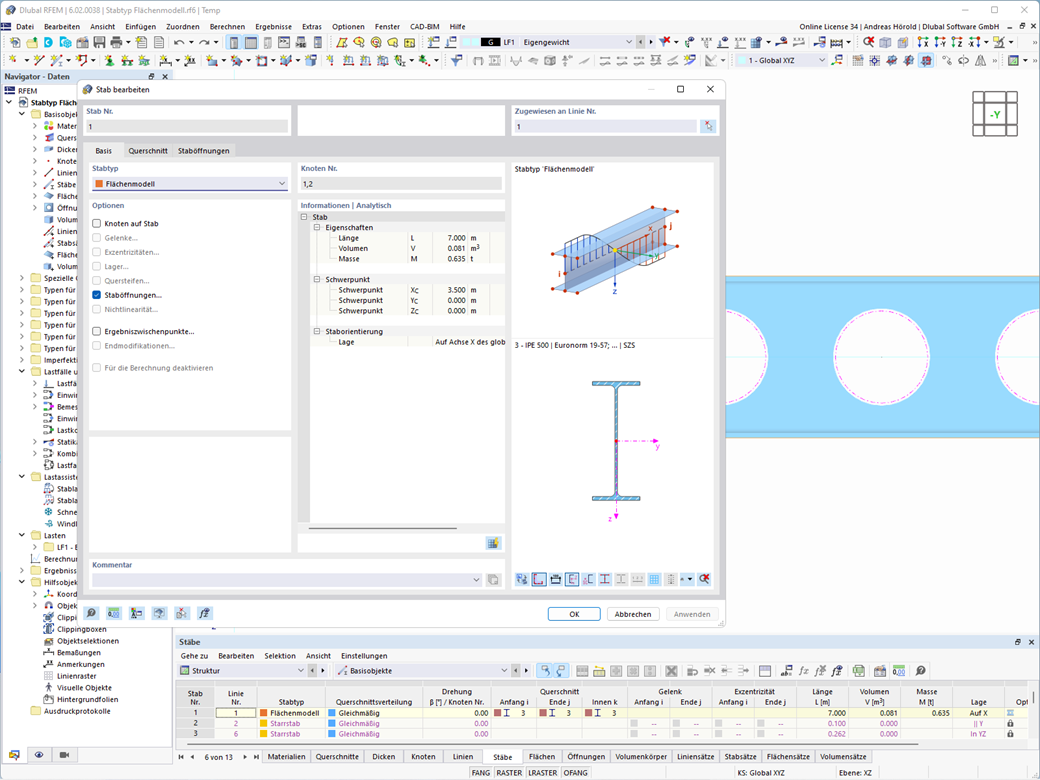Click the Abbrechen button
This screenshot has width=1040, height=780.
[633, 614]
